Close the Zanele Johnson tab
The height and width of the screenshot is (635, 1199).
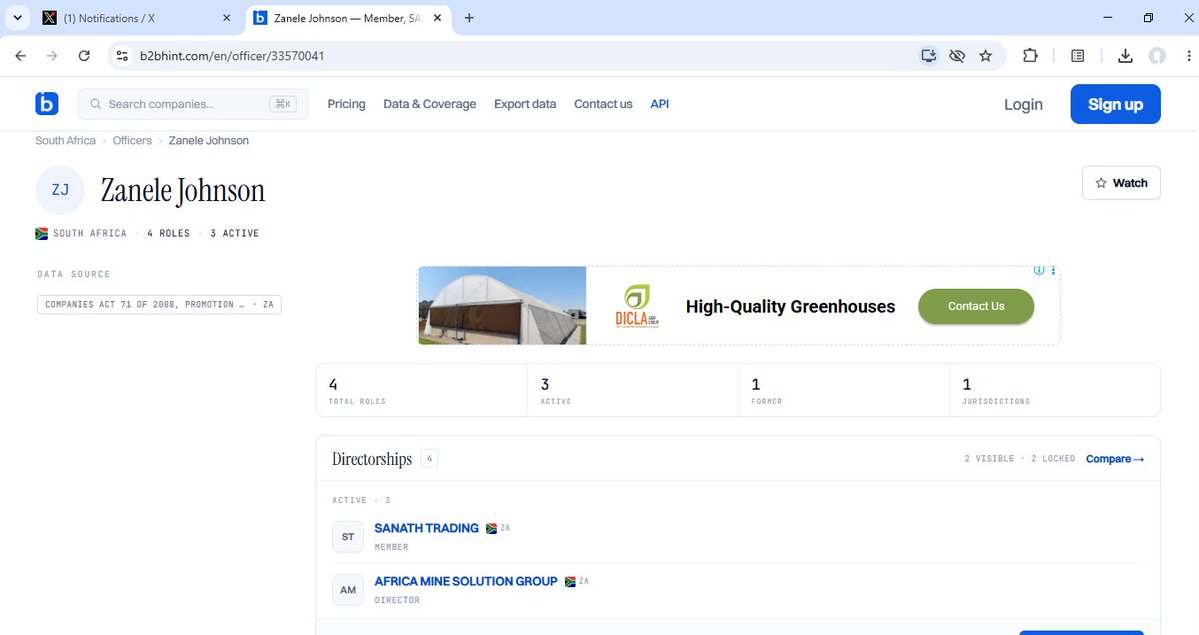(437, 18)
